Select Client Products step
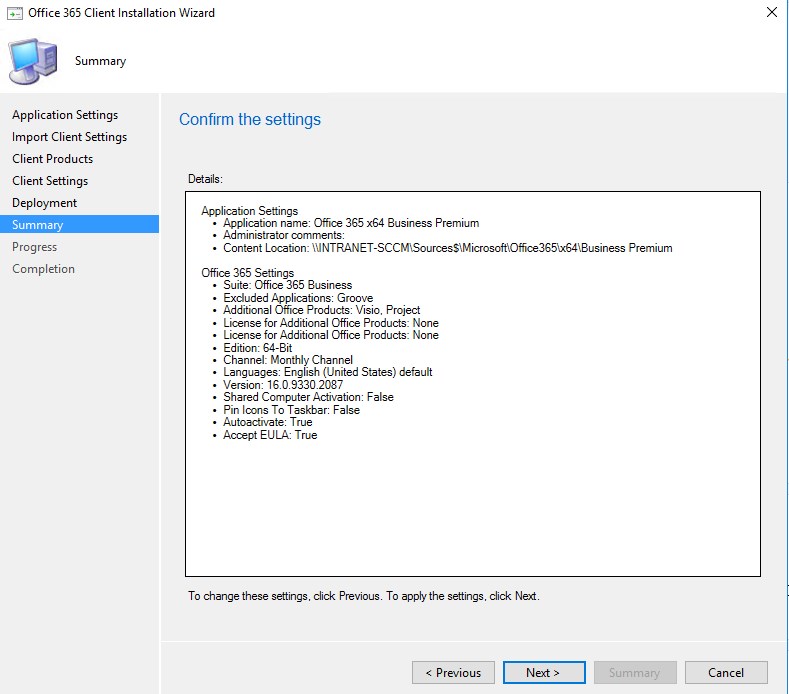The height and width of the screenshot is (694, 789). [x=53, y=159]
